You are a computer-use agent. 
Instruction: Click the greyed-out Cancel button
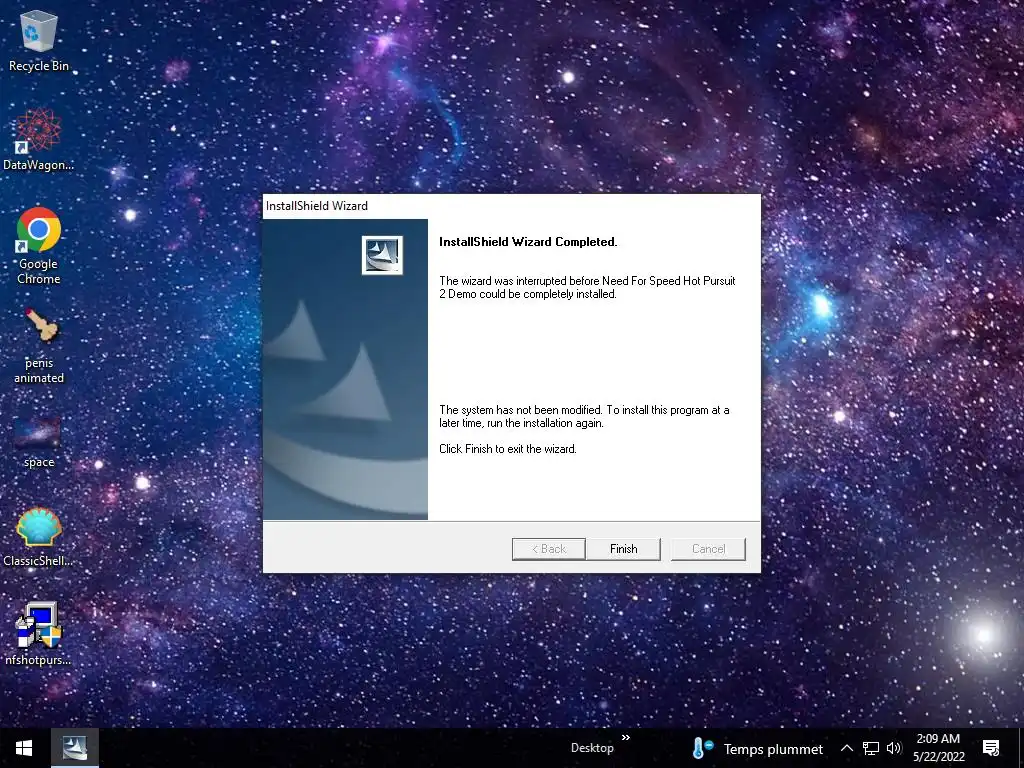708,549
